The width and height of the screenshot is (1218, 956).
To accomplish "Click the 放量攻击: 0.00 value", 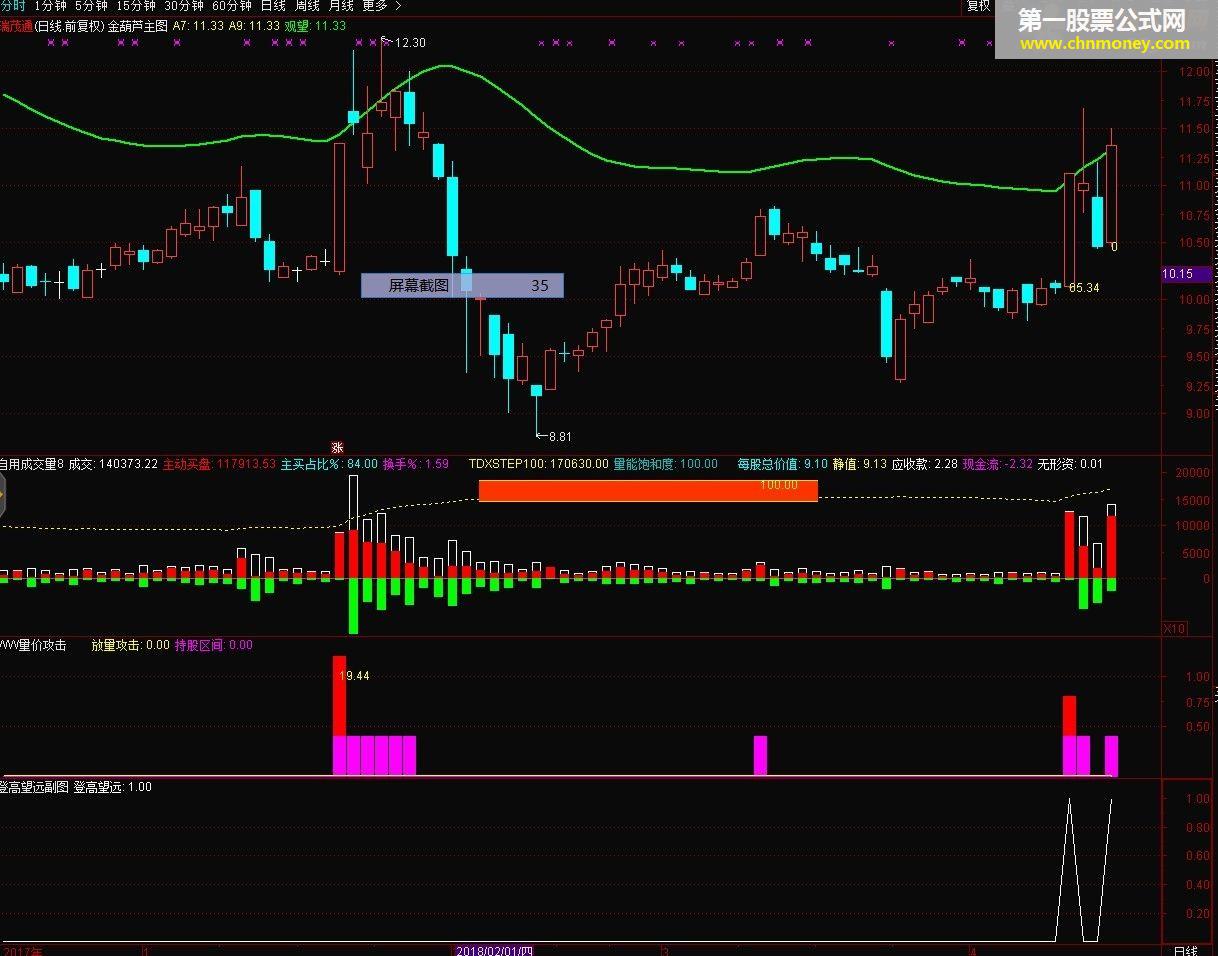I will (130, 645).
